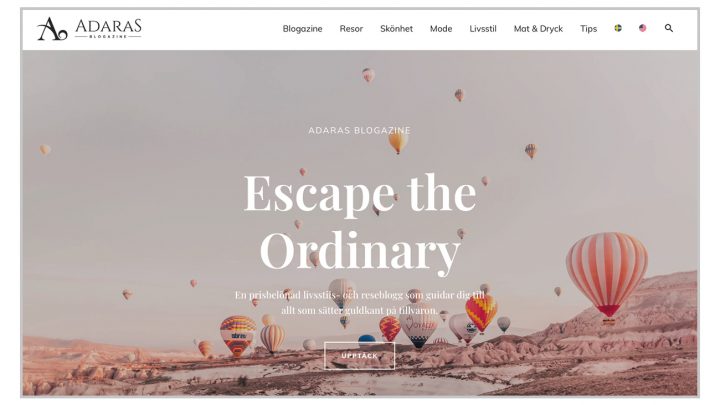Open the search magnifier icon

click(x=669, y=28)
